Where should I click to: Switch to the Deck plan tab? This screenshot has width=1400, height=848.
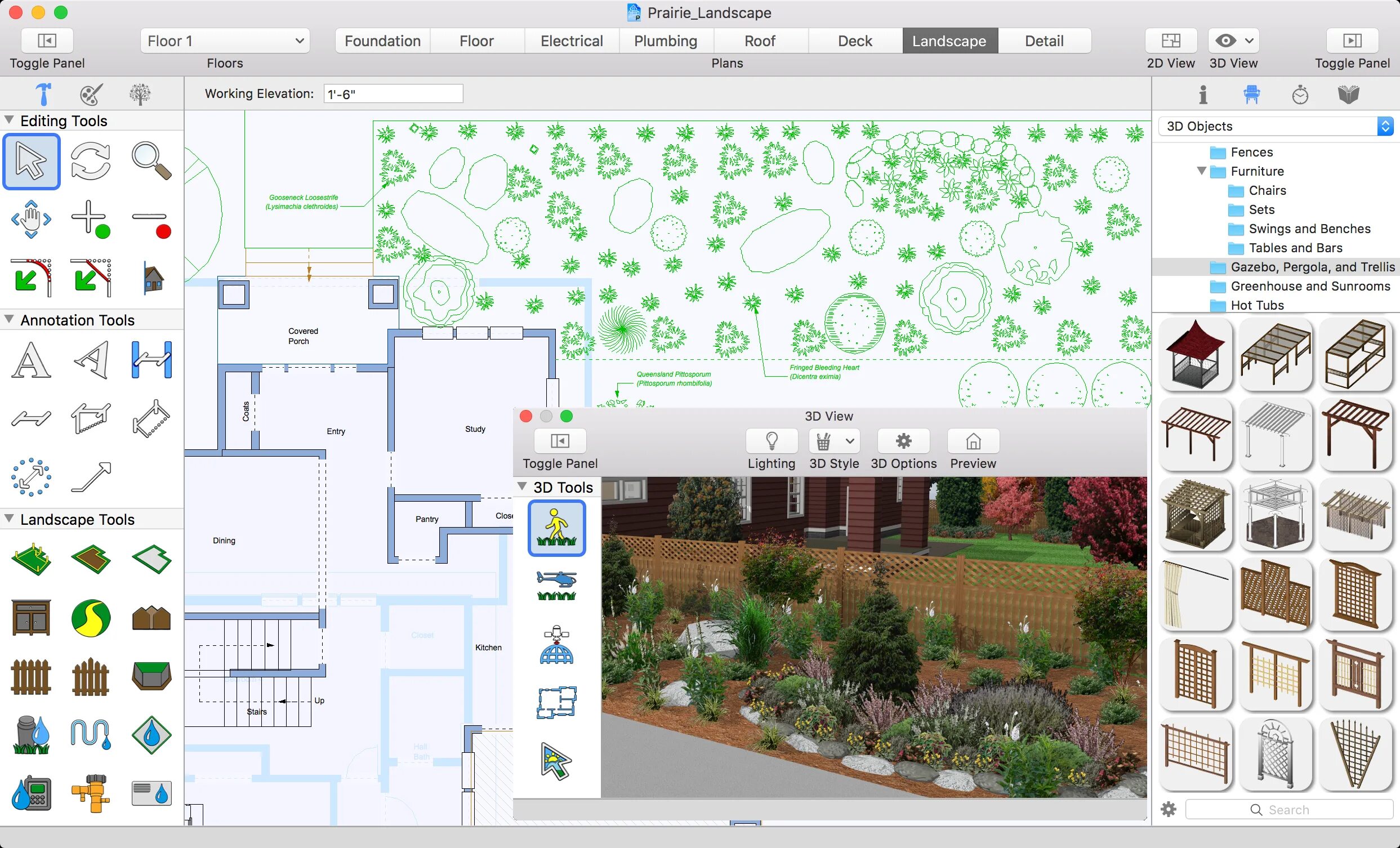pyautogui.click(x=855, y=41)
